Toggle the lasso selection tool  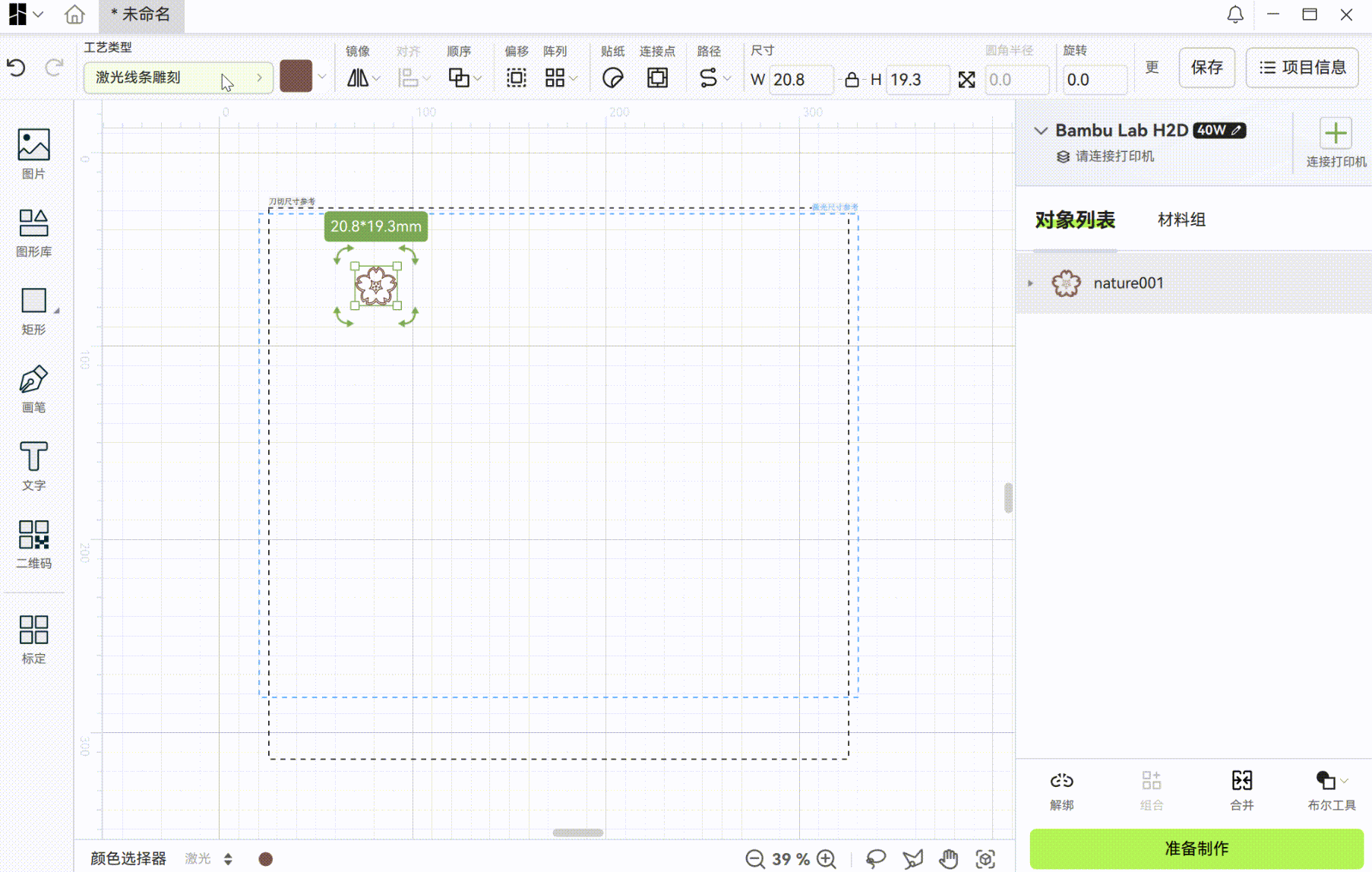[x=876, y=859]
